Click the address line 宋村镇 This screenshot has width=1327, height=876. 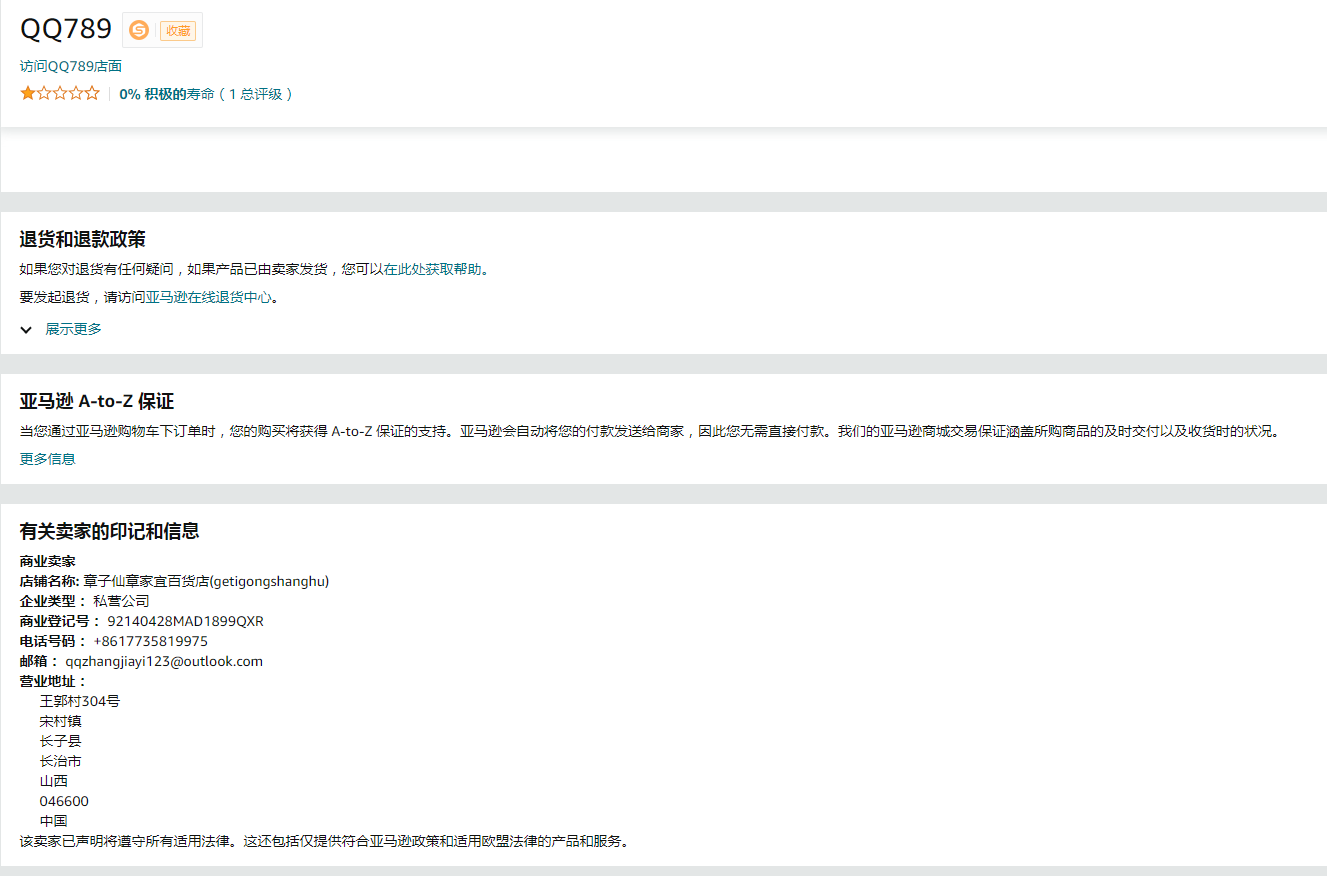(x=61, y=721)
